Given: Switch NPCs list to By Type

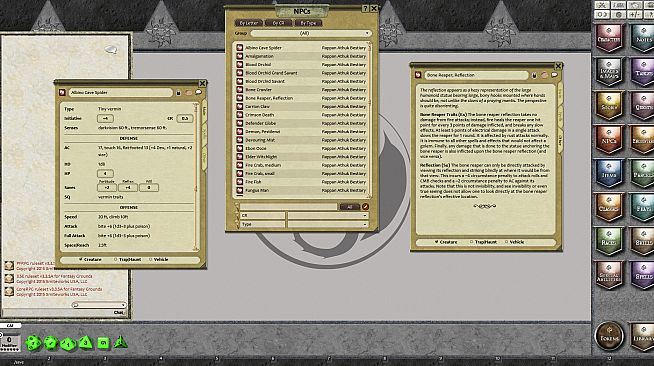Looking at the screenshot, I should tap(308, 23).
